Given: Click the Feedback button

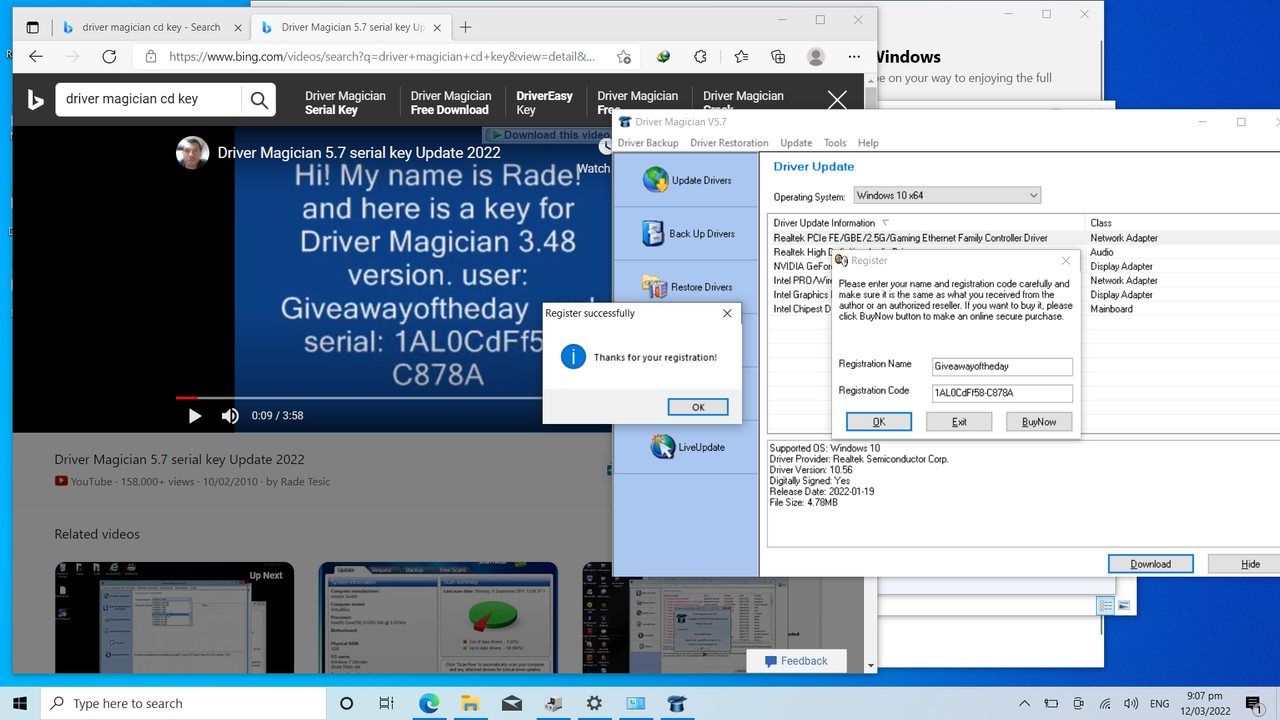Looking at the screenshot, I should point(796,661).
